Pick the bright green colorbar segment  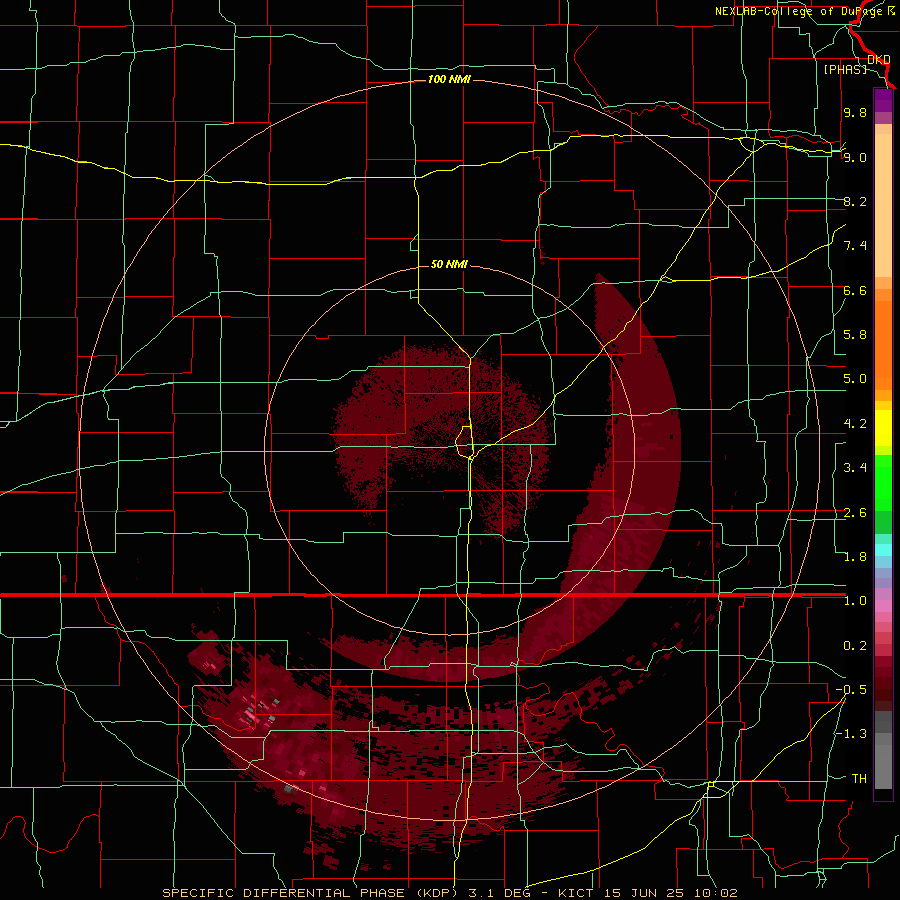coord(883,483)
